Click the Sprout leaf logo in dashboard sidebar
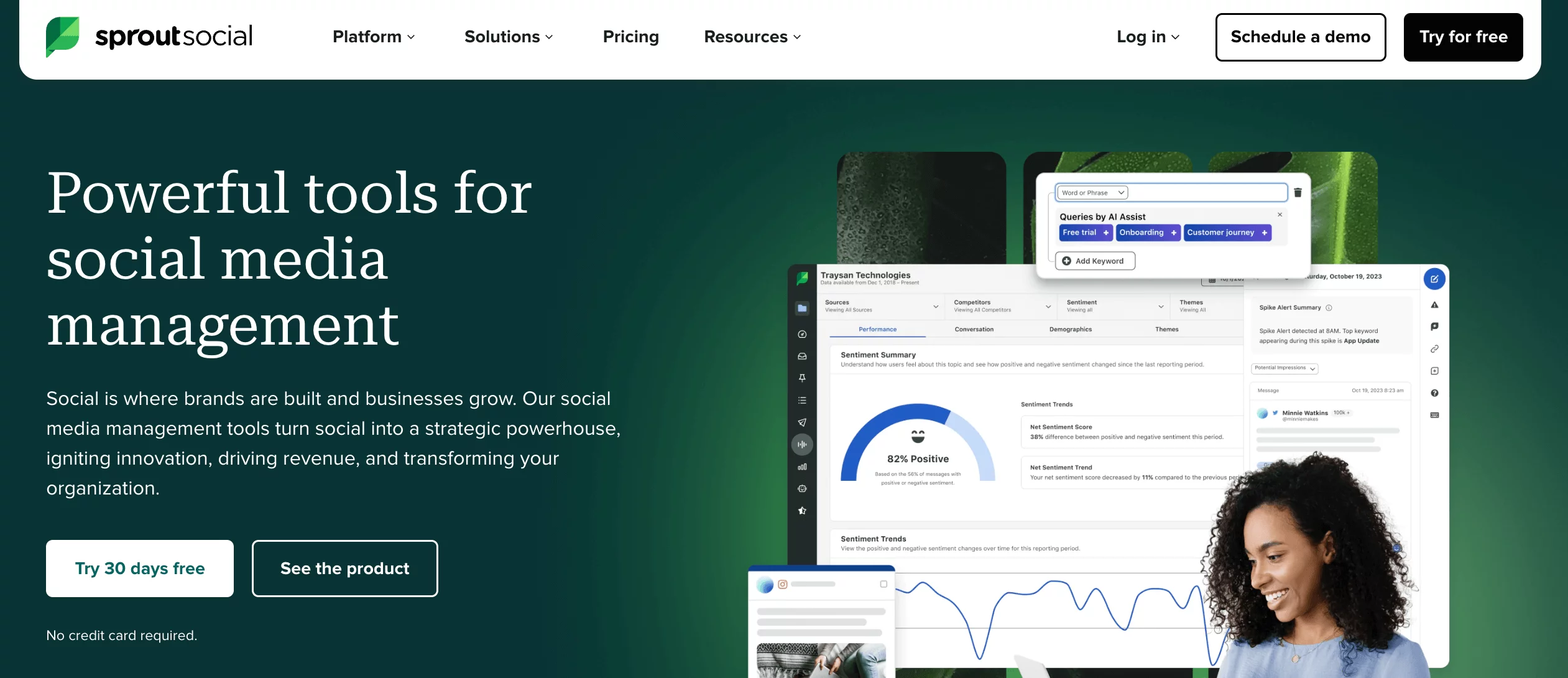The image size is (1568, 678). 802,279
